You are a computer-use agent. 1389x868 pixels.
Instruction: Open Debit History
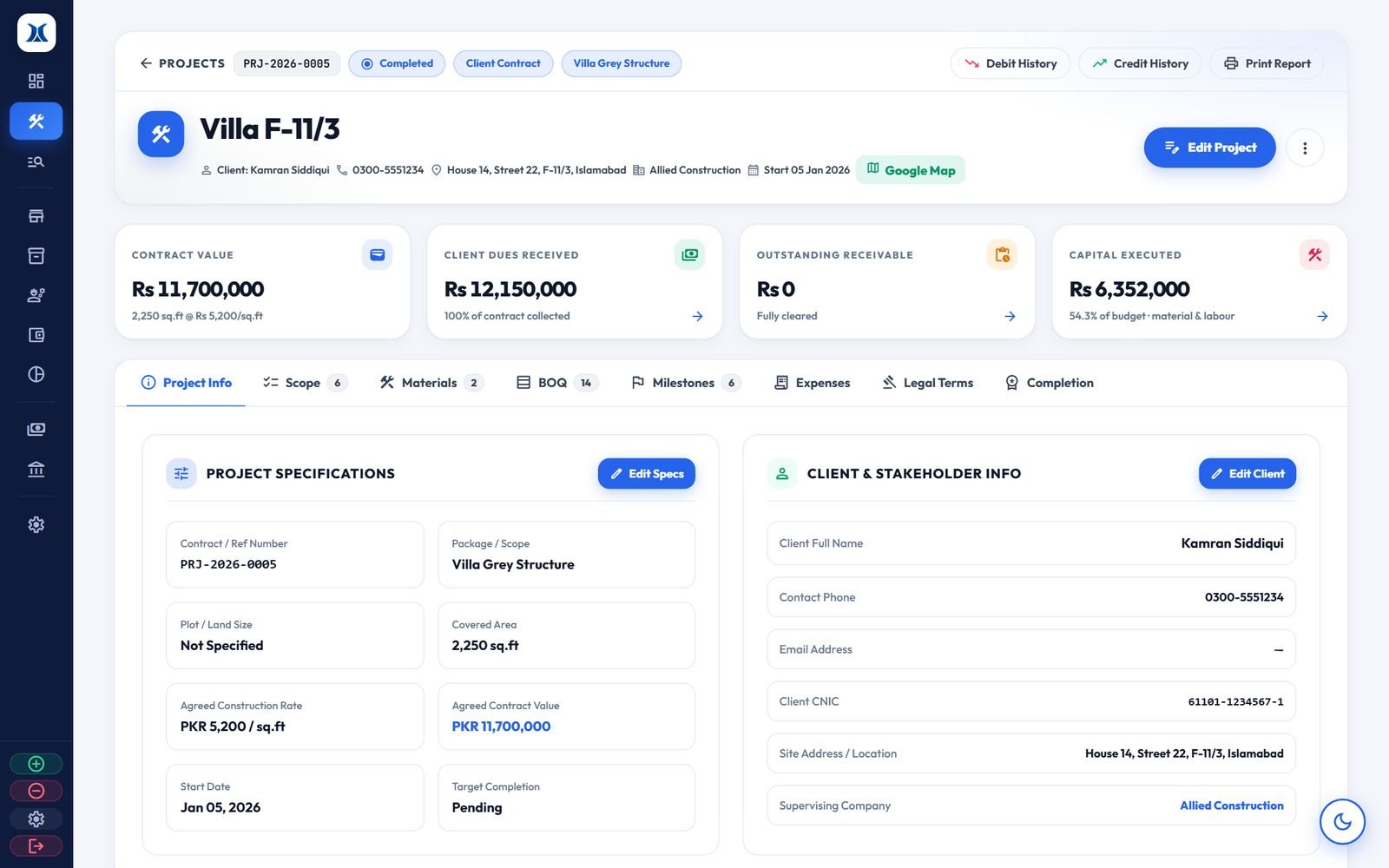point(1010,63)
